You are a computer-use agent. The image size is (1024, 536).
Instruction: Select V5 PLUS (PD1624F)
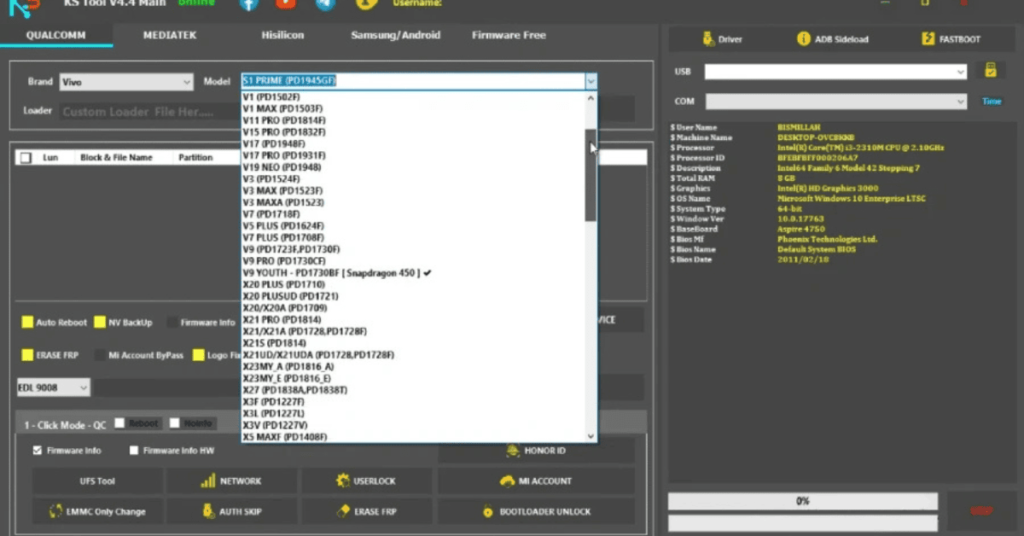pos(413,226)
